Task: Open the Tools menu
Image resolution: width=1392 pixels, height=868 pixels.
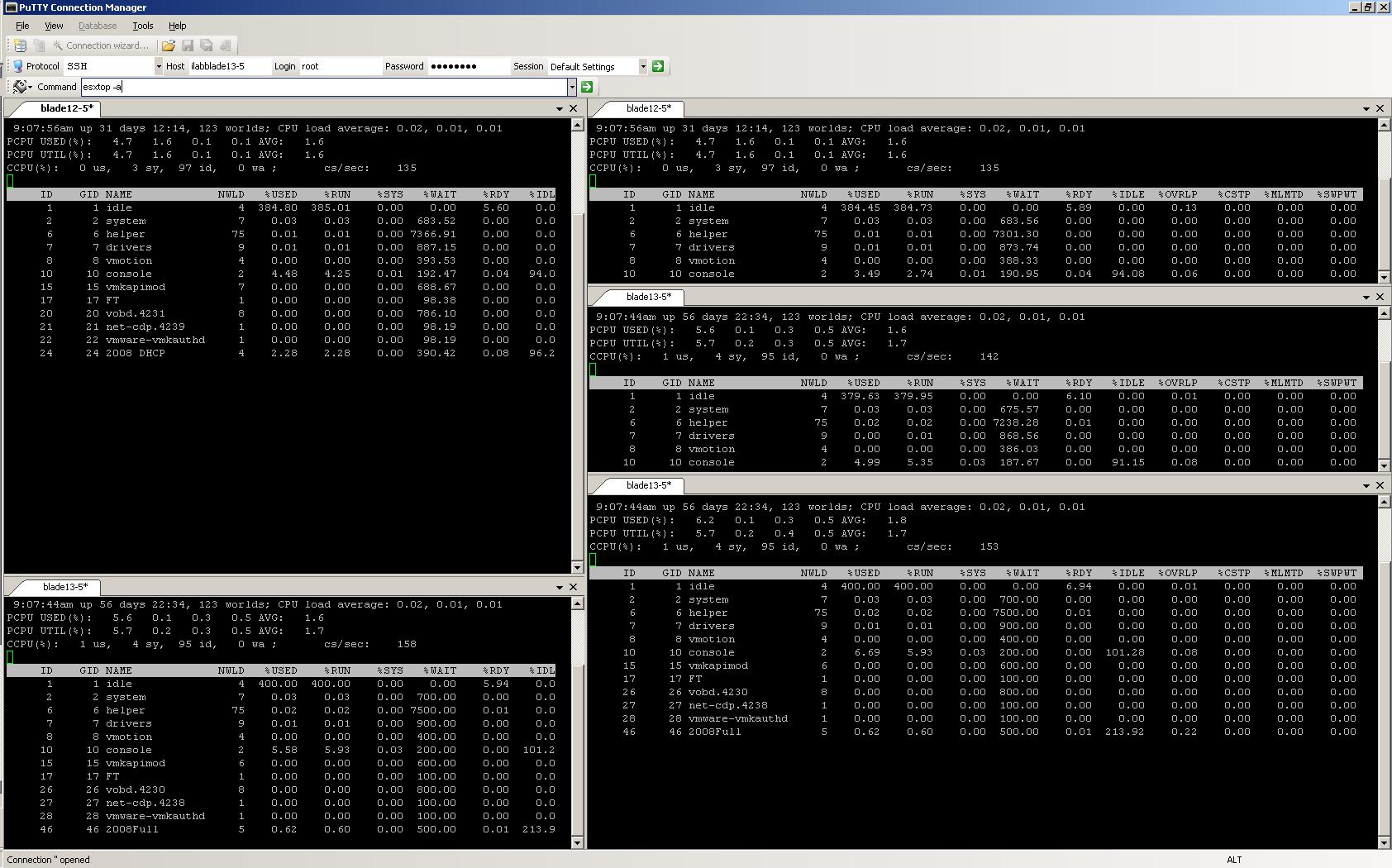Action: [142, 26]
